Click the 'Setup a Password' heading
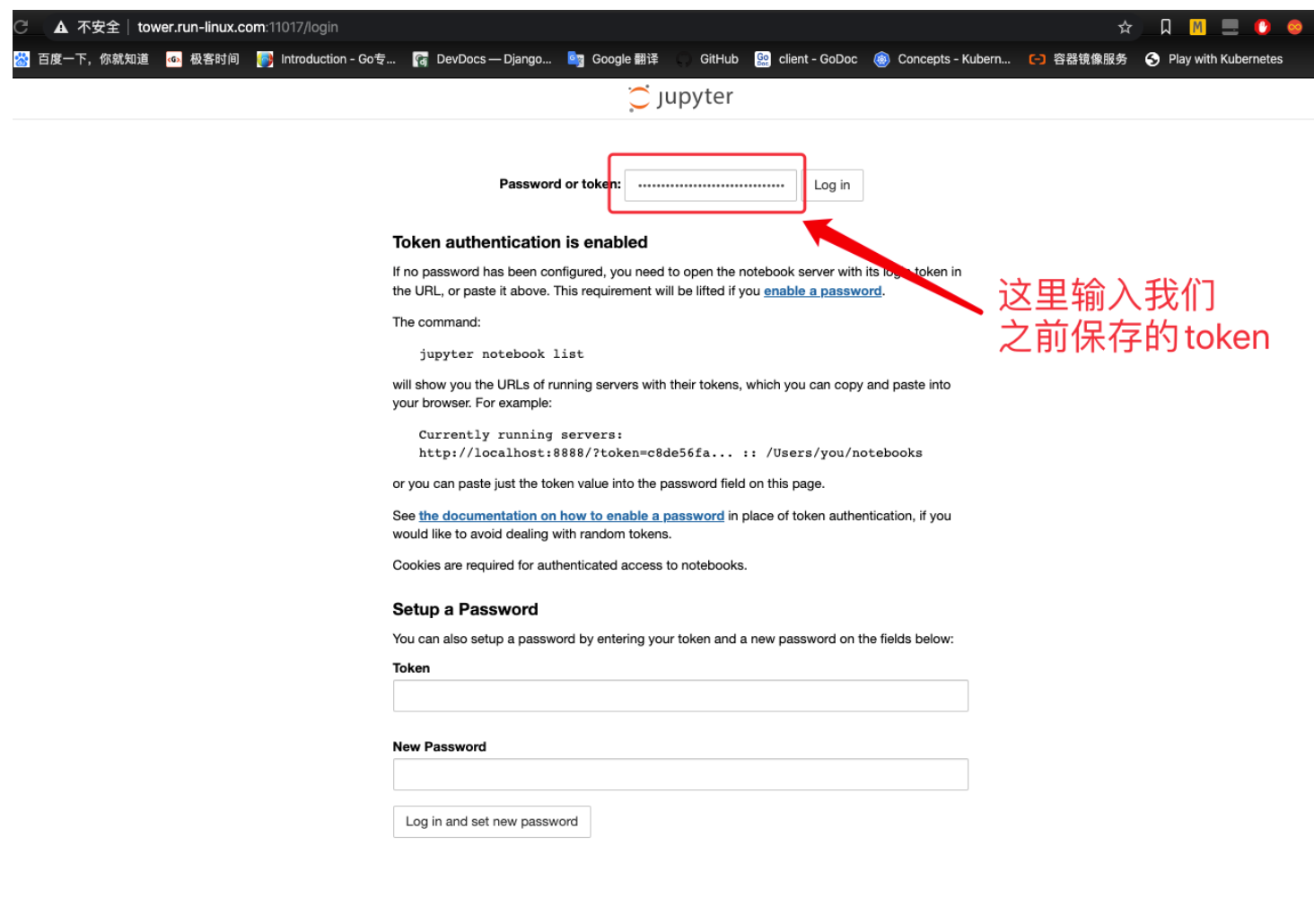The width and height of the screenshot is (1314, 924). click(465, 609)
